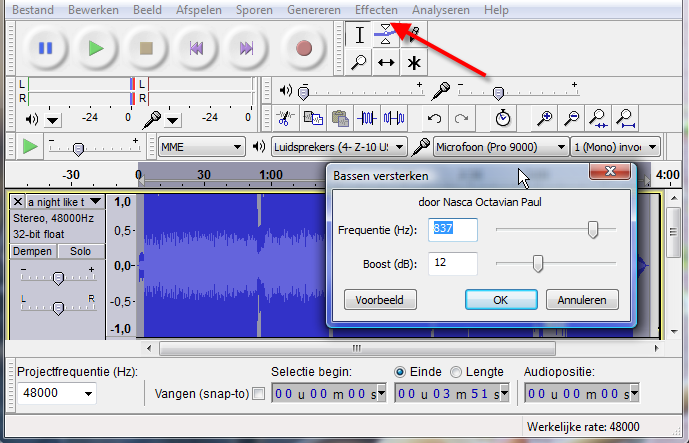Click the Skip to Start button
Image resolution: width=689 pixels, height=443 pixels.
pyautogui.click(x=197, y=47)
